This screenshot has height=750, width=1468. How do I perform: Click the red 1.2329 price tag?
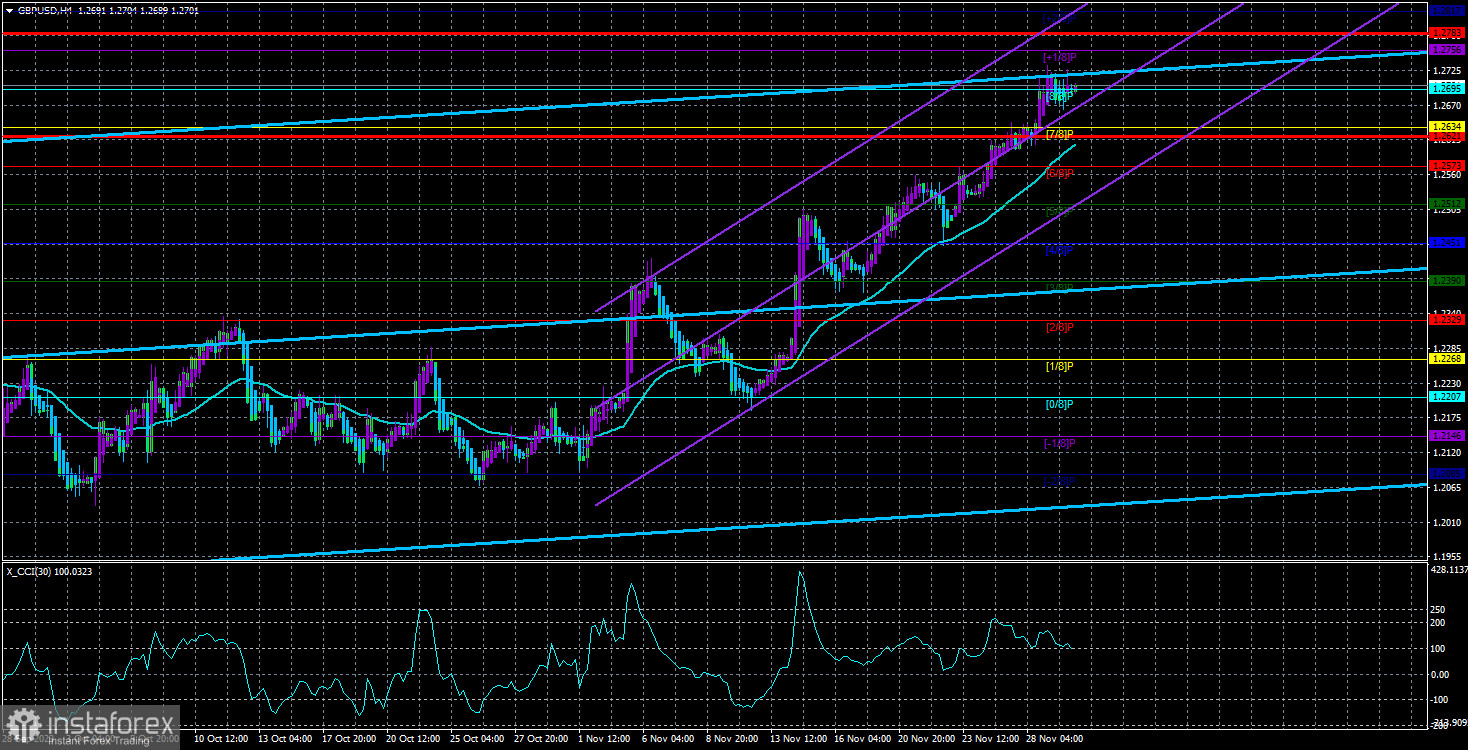(x=1447, y=320)
